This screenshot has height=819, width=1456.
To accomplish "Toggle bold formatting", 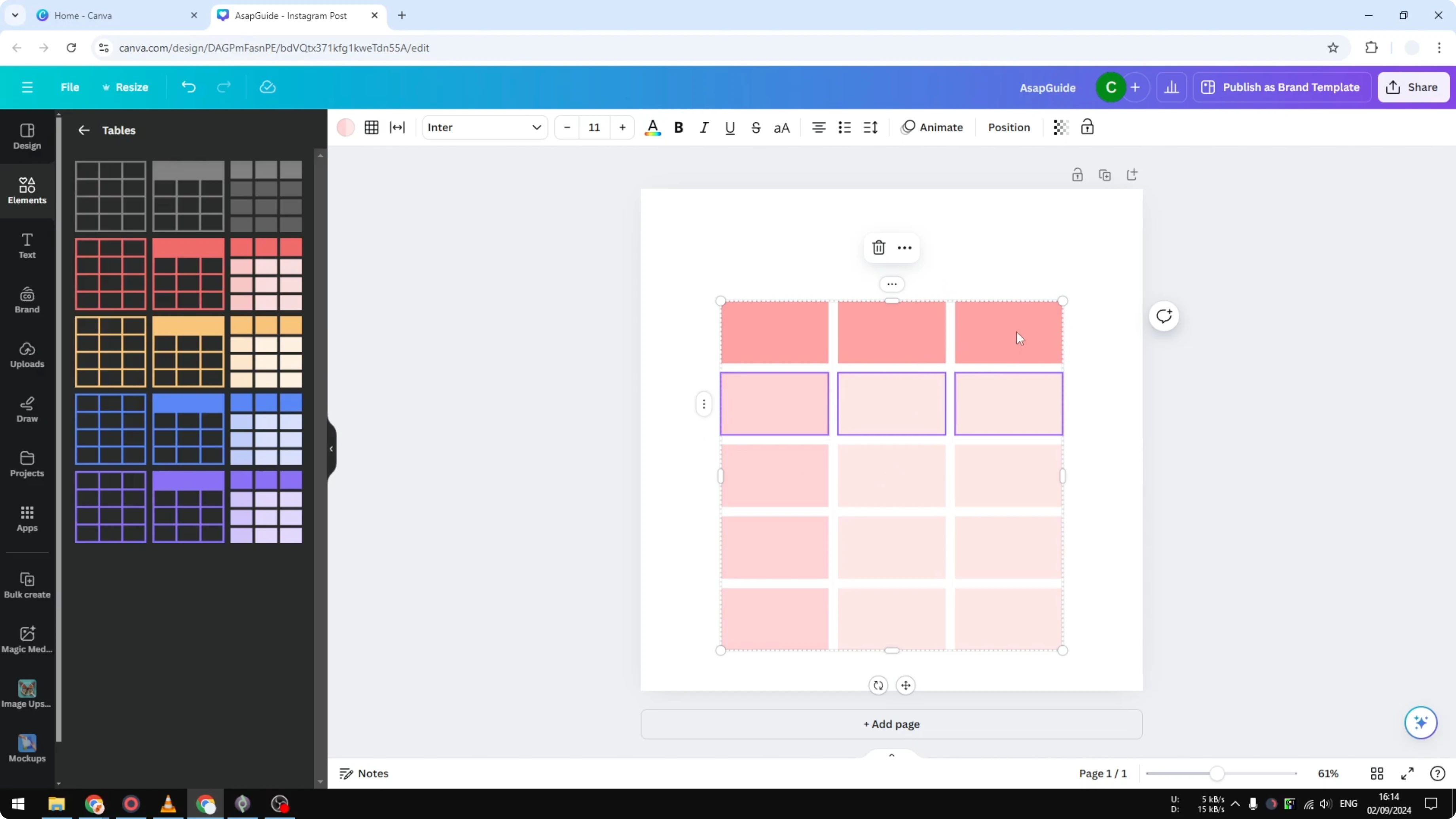I will [x=679, y=128].
